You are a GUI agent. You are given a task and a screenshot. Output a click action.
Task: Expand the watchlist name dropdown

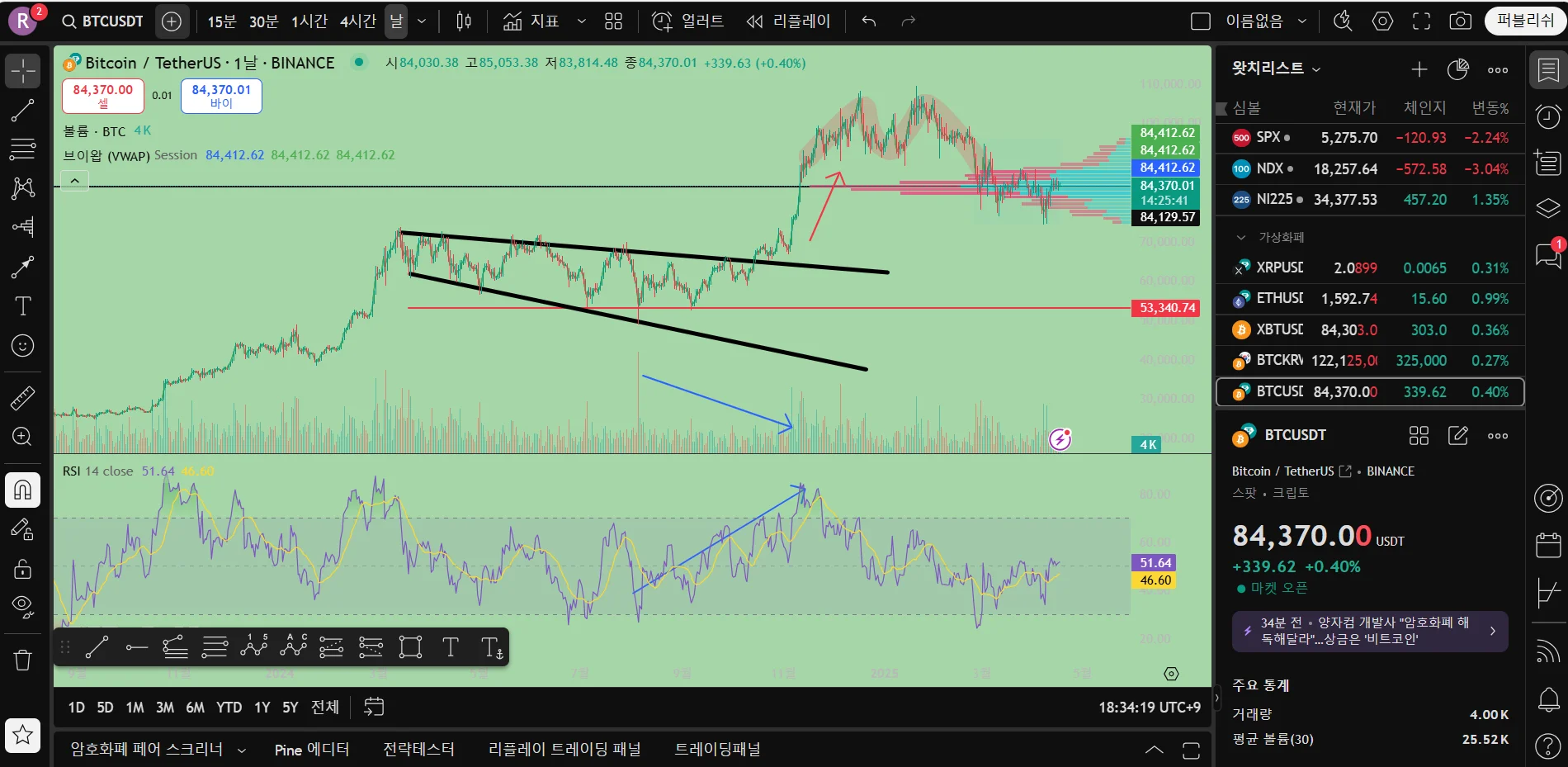click(1276, 69)
